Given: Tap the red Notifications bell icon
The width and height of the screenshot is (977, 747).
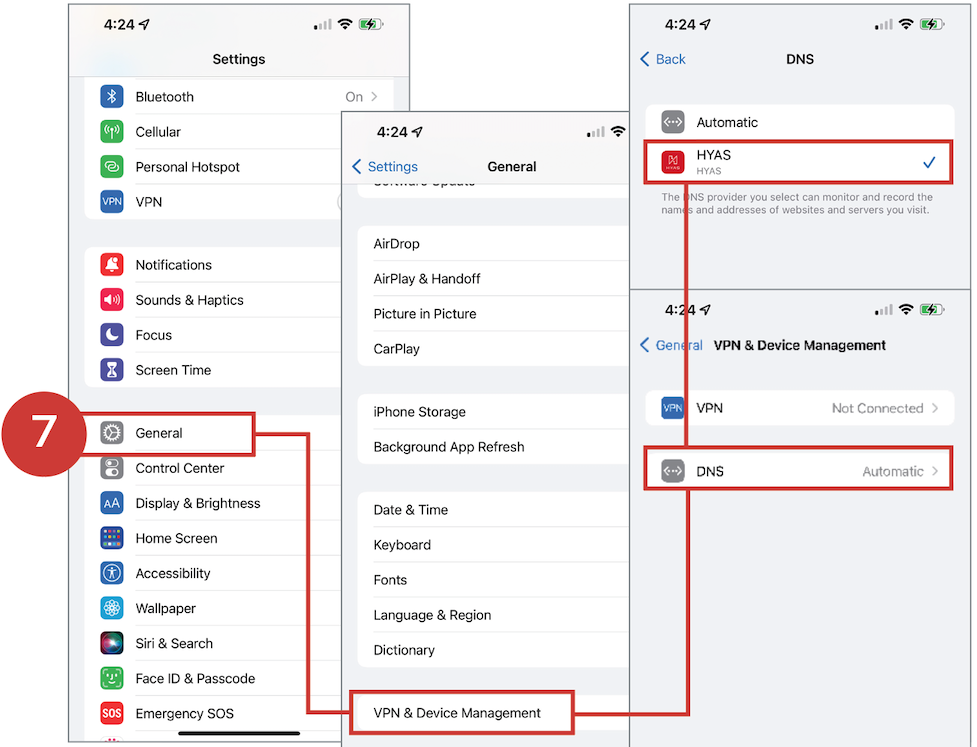Looking at the screenshot, I should 112,265.
